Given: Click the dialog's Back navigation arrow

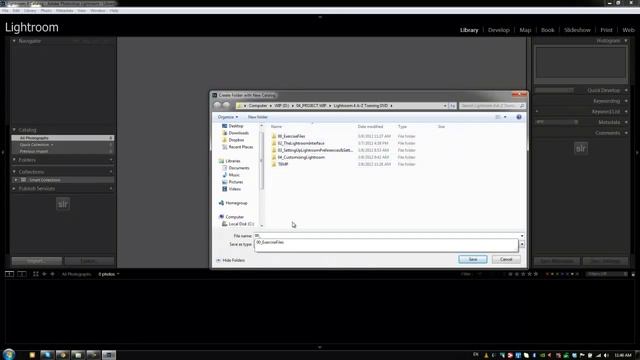Looking at the screenshot, I should click(x=217, y=105).
